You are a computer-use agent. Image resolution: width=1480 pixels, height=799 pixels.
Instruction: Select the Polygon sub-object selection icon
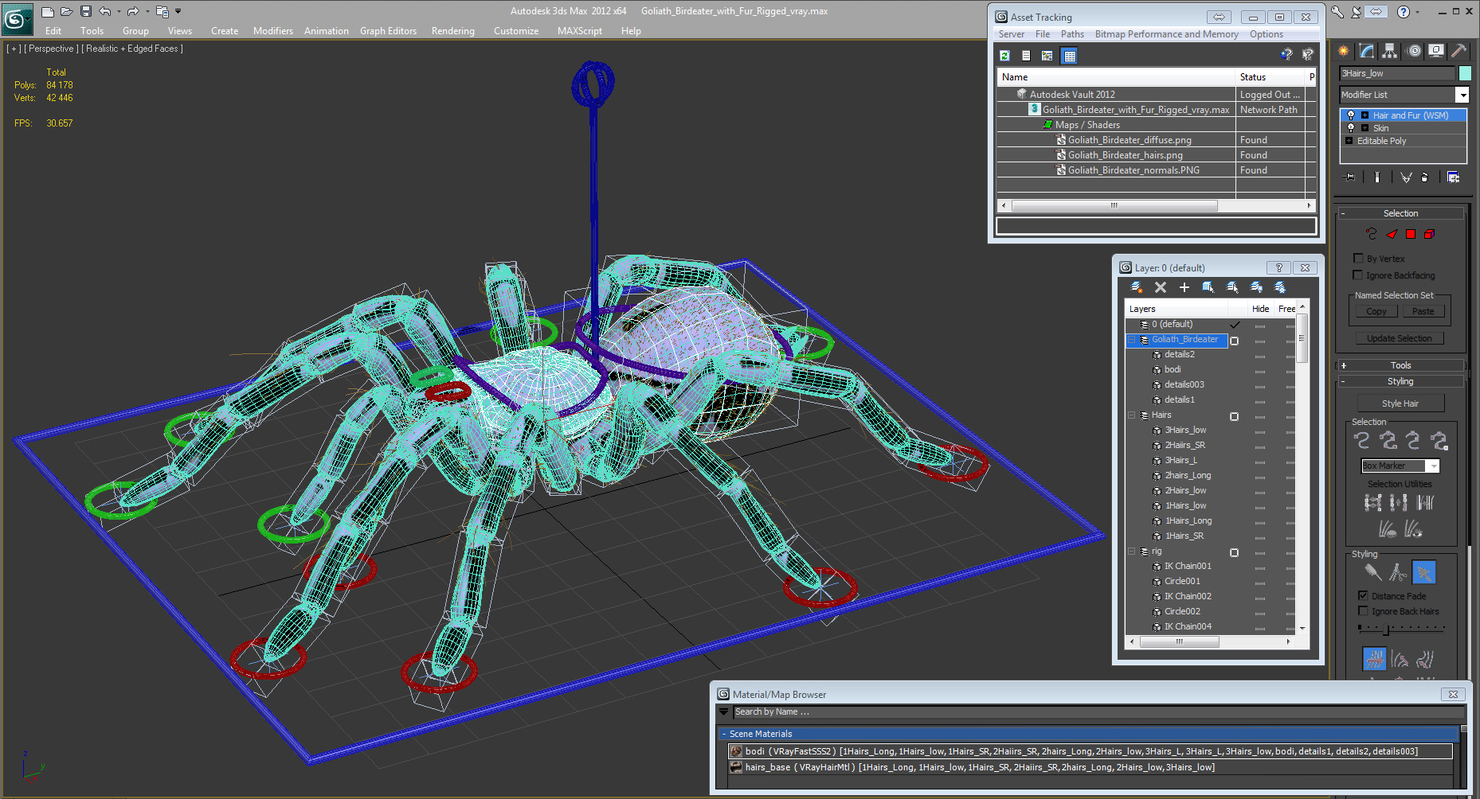[x=1410, y=234]
